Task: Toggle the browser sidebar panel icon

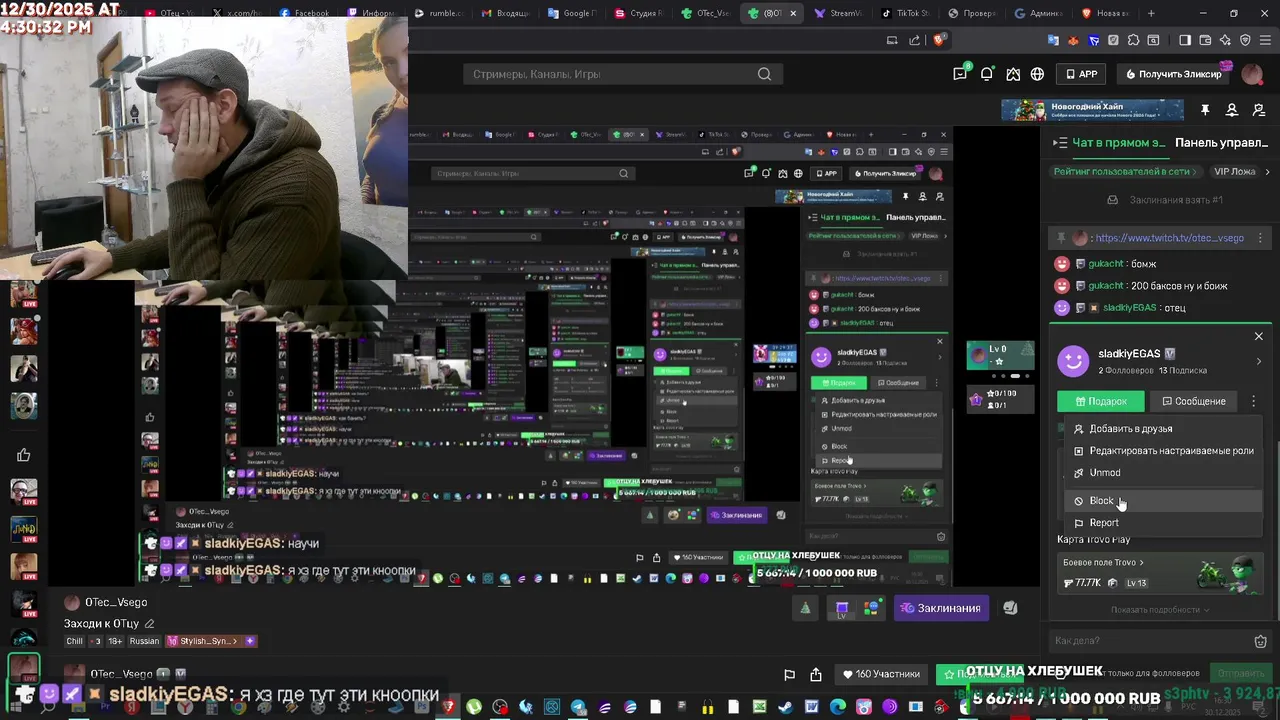Action: pyautogui.click(x=1185, y=40)
